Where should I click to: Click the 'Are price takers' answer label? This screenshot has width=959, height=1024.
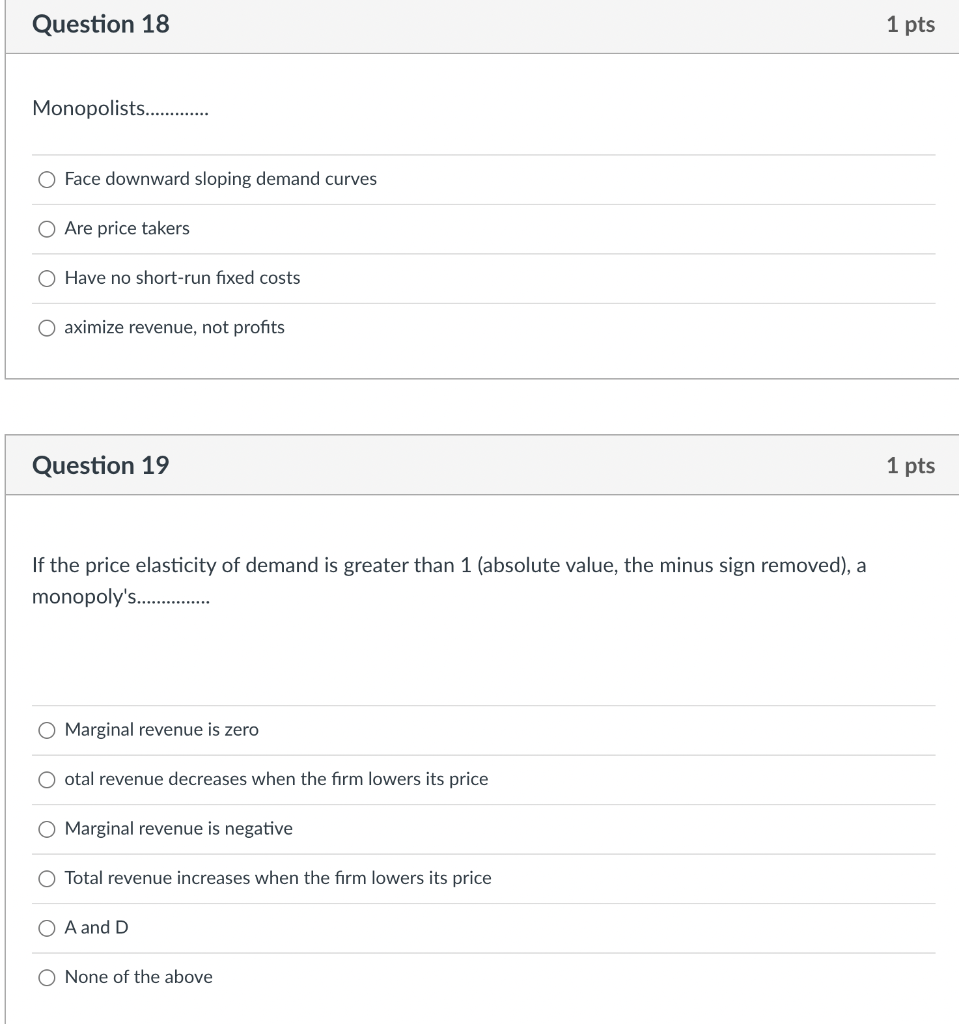[127, 228]
